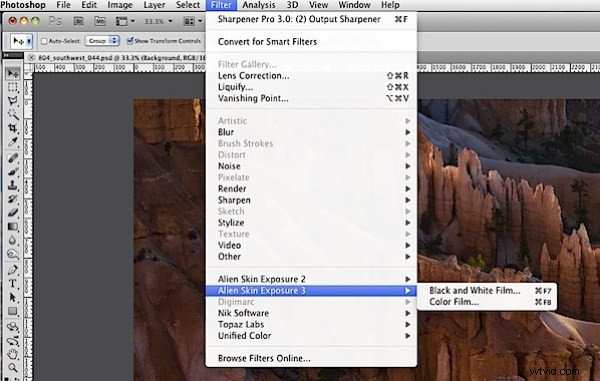The height and width of the screenshot is (381, 600).
Task: Select the Hand tool
Action: pyautogui.click(x=13, y=354)
